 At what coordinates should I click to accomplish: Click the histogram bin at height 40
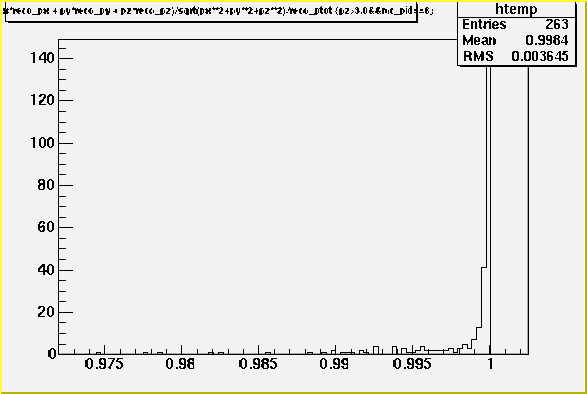(x=484, y=310)
